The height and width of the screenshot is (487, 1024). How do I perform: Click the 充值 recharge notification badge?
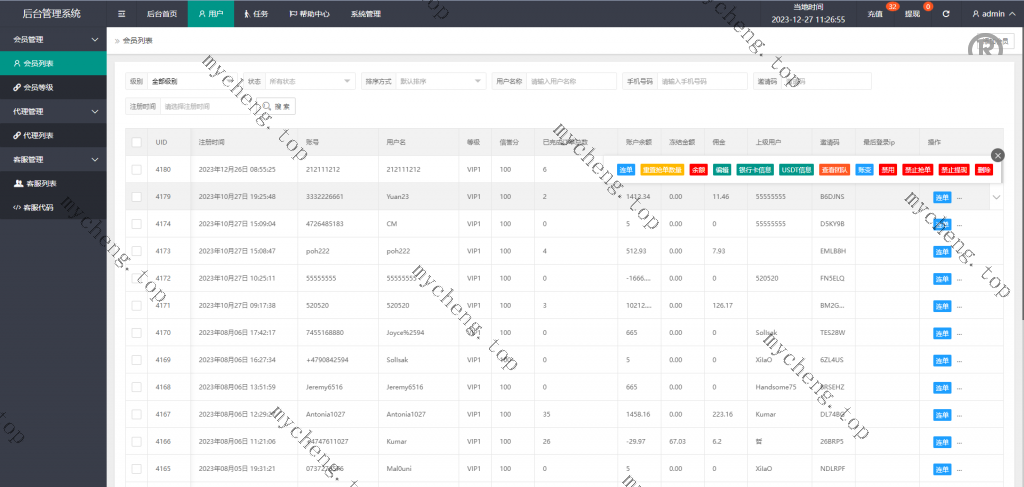click(878, 14)
